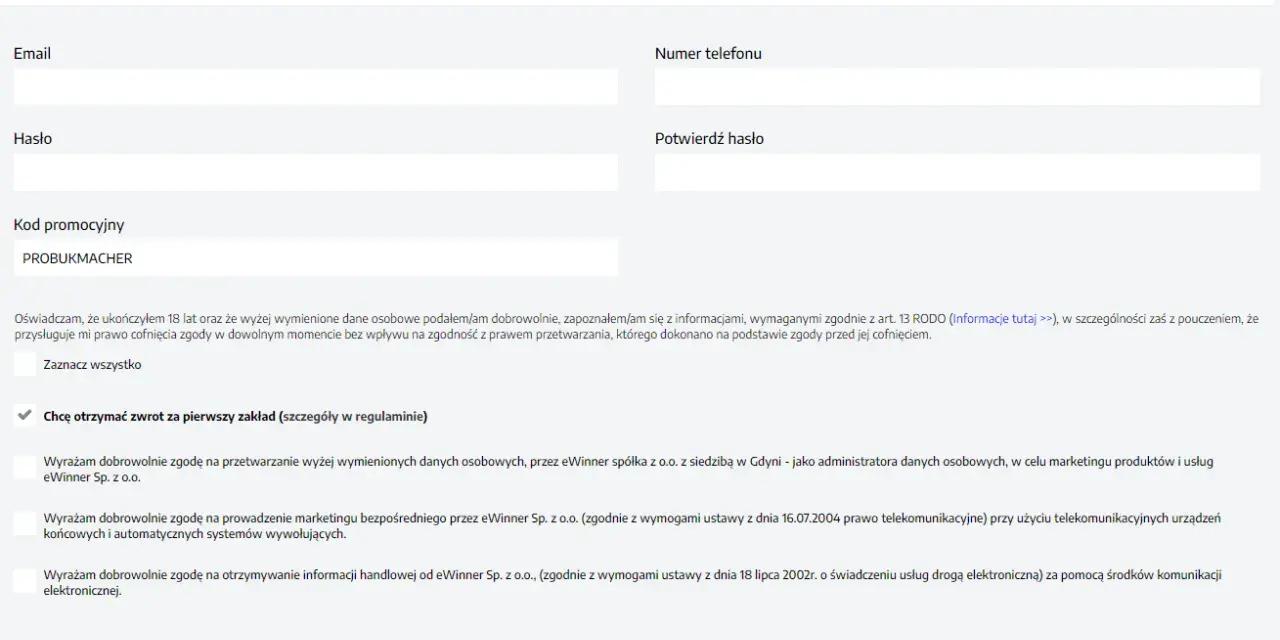Enable the eWinner product marketing consent checkbox
1280x640 pixels.
point(25,467)
